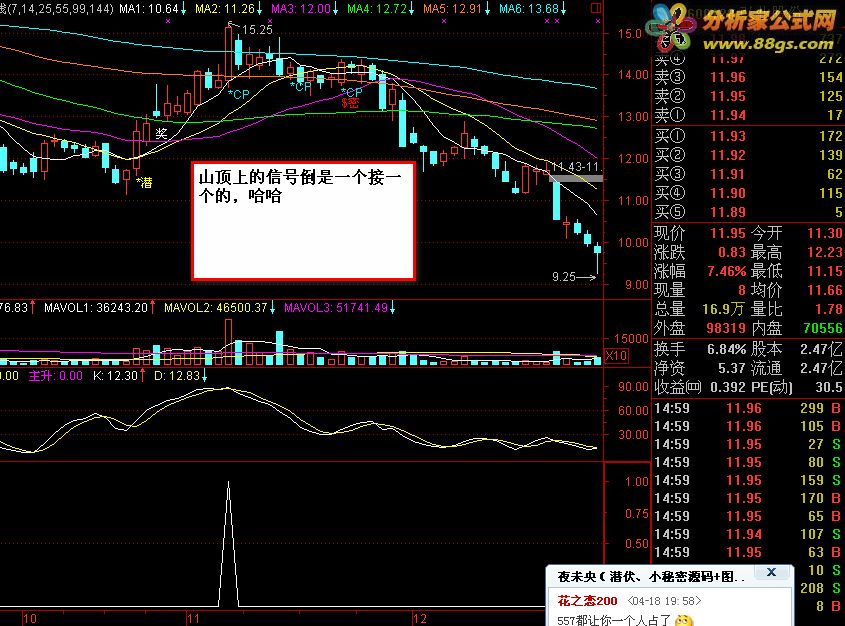The height and width of the screenshot is (626, 845).
Task: Select the MA1: 10.64 indicator label
Action: tap(153, 9)
